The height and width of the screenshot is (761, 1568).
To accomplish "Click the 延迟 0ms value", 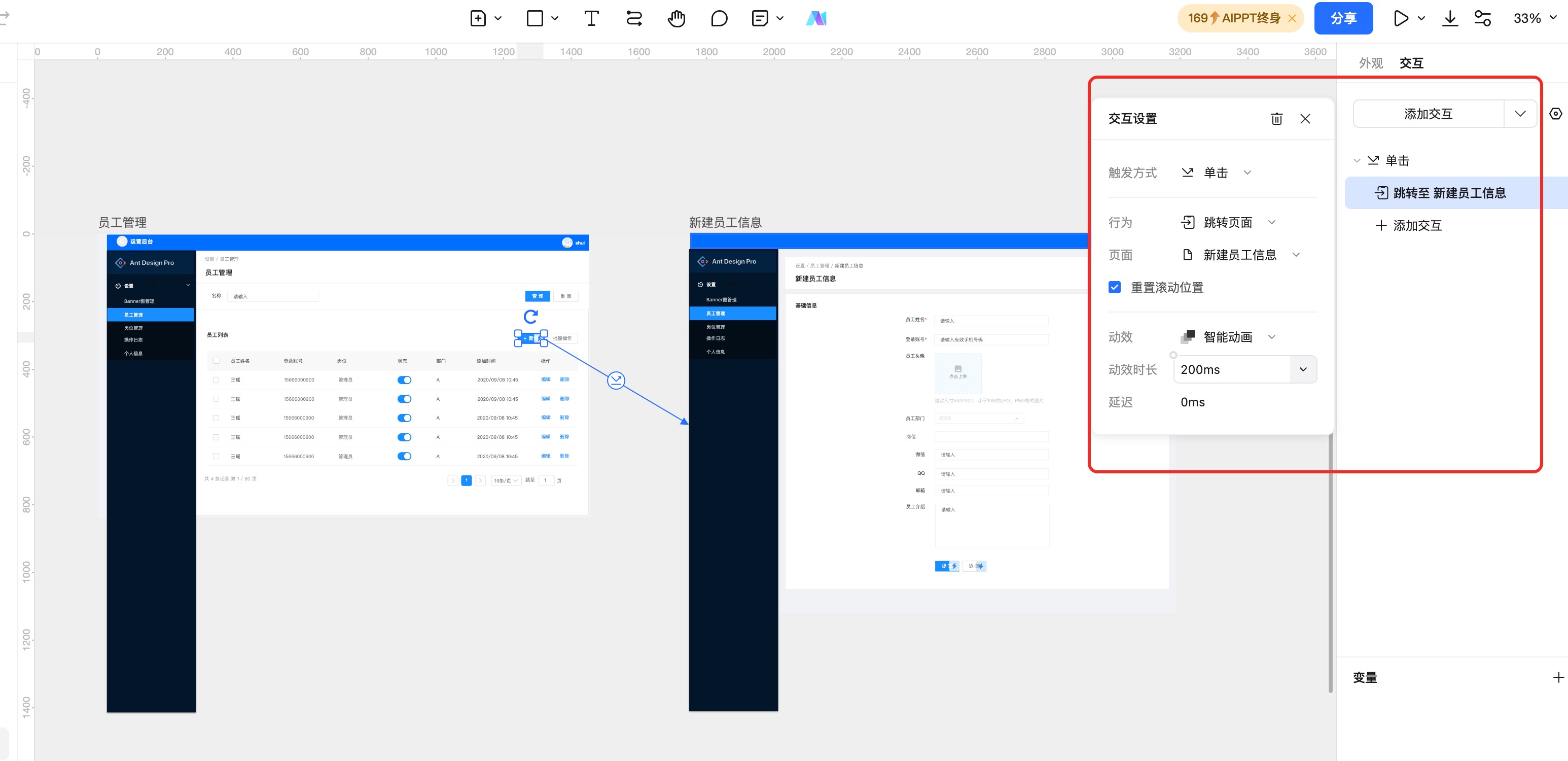I will coord(1192,402).
